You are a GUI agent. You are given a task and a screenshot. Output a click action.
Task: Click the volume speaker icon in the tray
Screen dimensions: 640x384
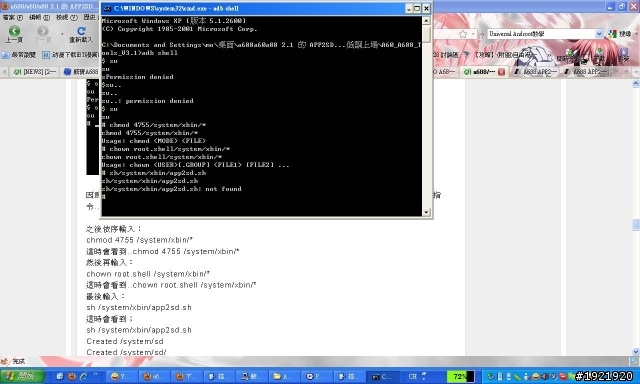544,376
